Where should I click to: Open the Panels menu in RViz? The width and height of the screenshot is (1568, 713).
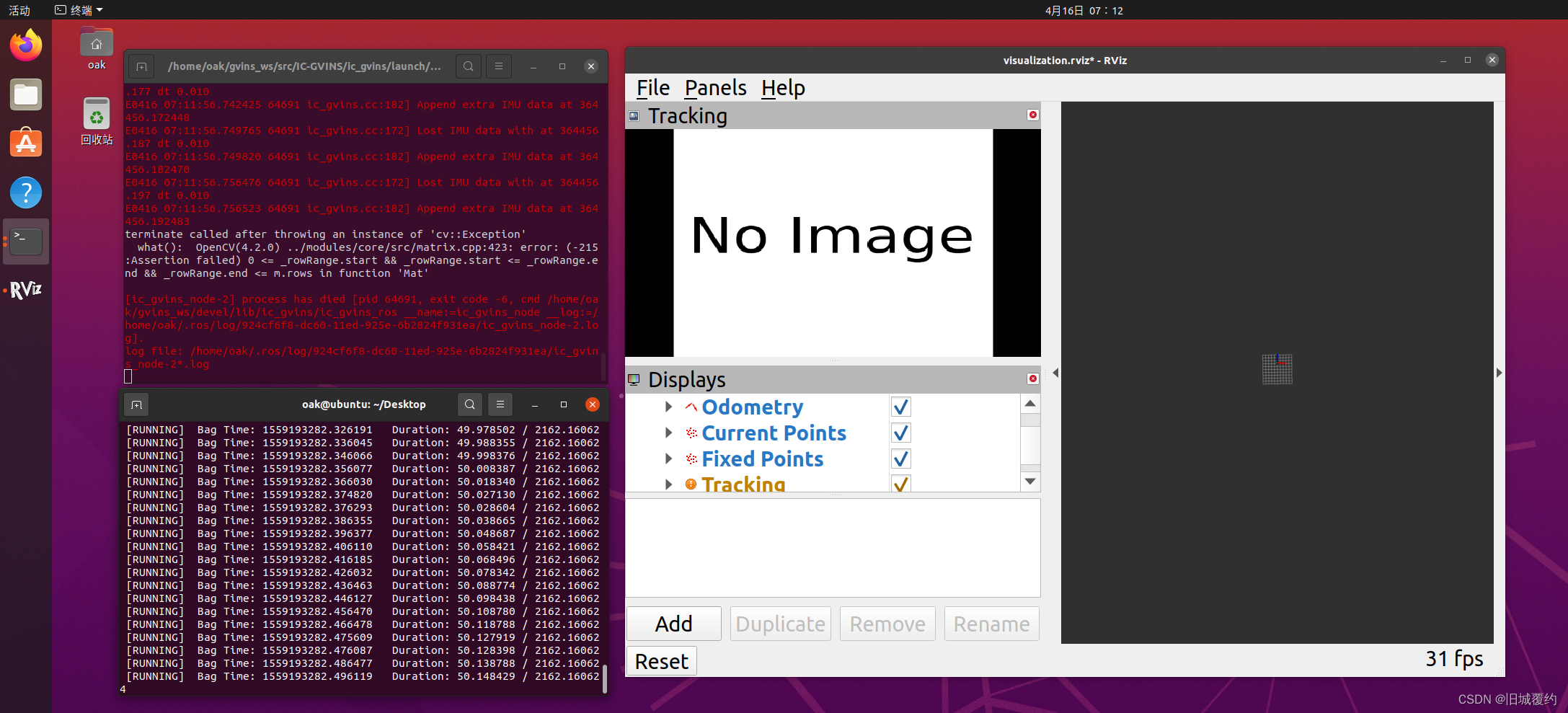point(715,88)
